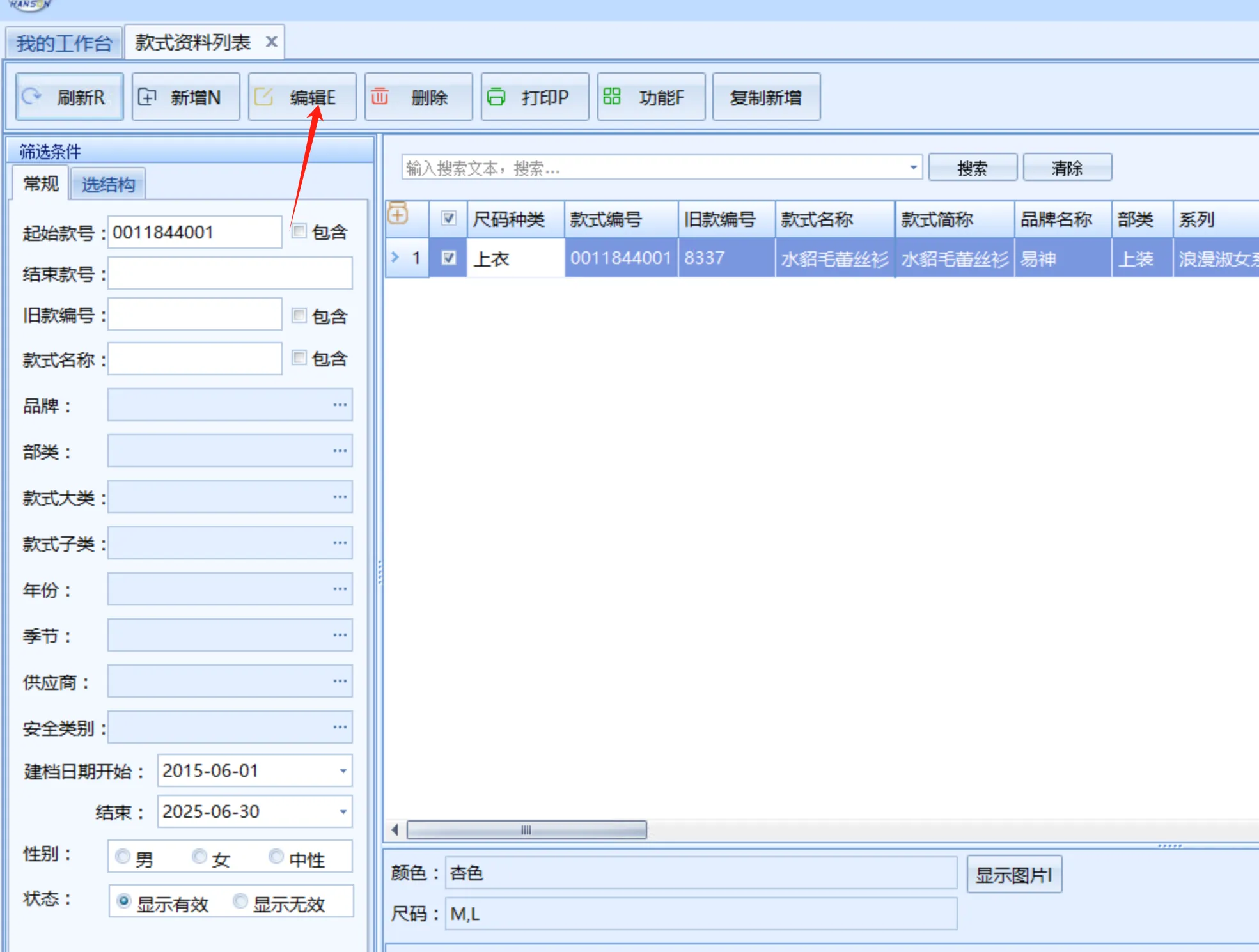
Task: Click the 搜索 search button
Action: [x=973, y=167]
